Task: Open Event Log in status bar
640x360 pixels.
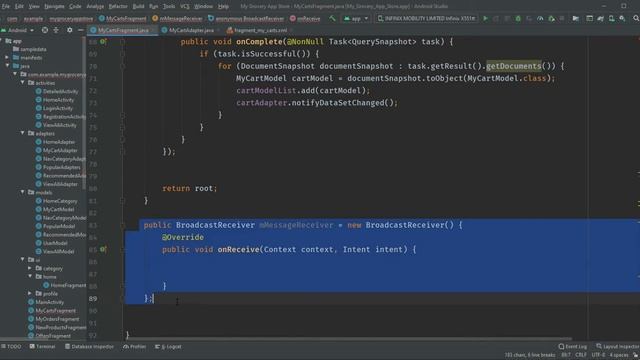Action: (x=572, y=347)
